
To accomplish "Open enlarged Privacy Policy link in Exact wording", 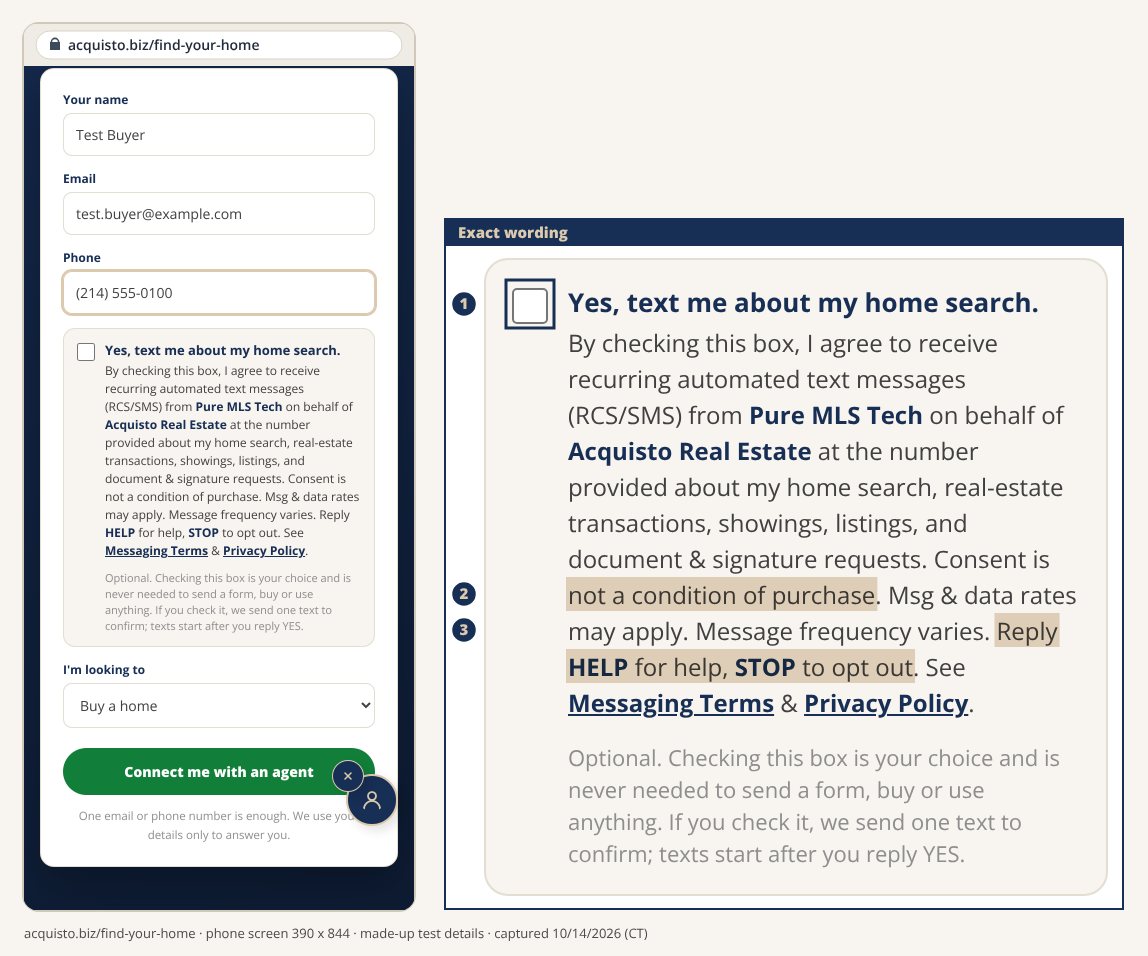I will (x=886, y=703).
